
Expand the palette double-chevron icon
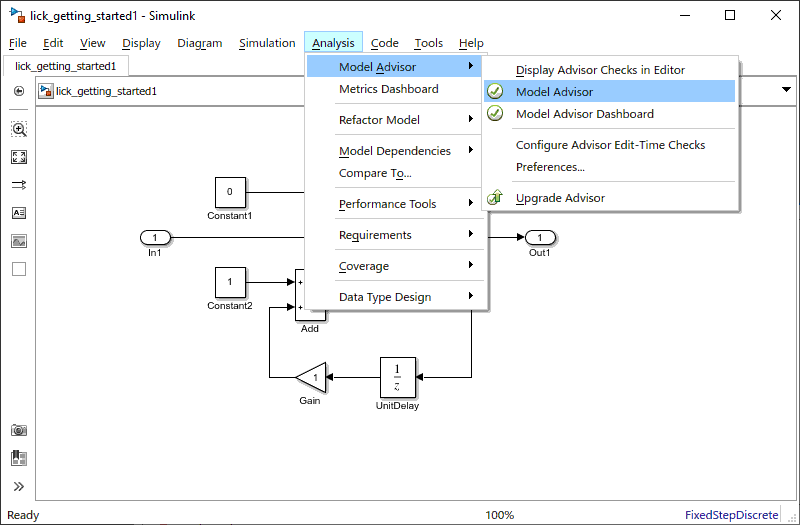click(x=19, y=486)
